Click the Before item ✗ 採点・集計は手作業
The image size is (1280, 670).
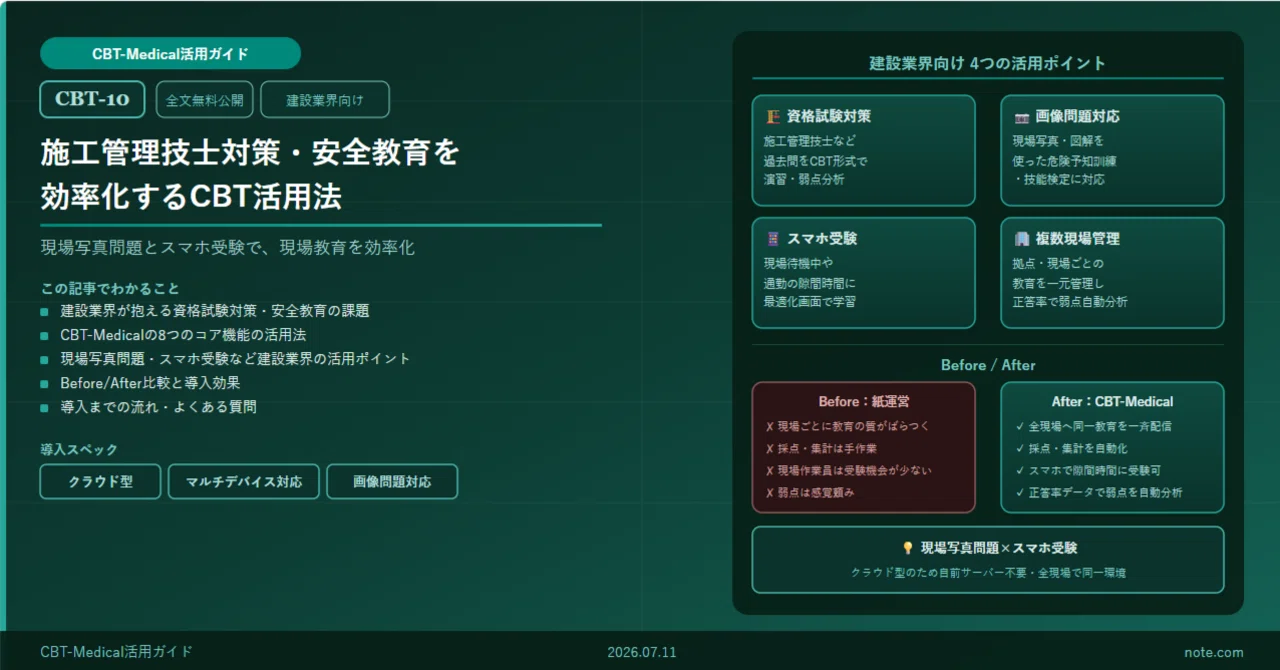(821, 448)
